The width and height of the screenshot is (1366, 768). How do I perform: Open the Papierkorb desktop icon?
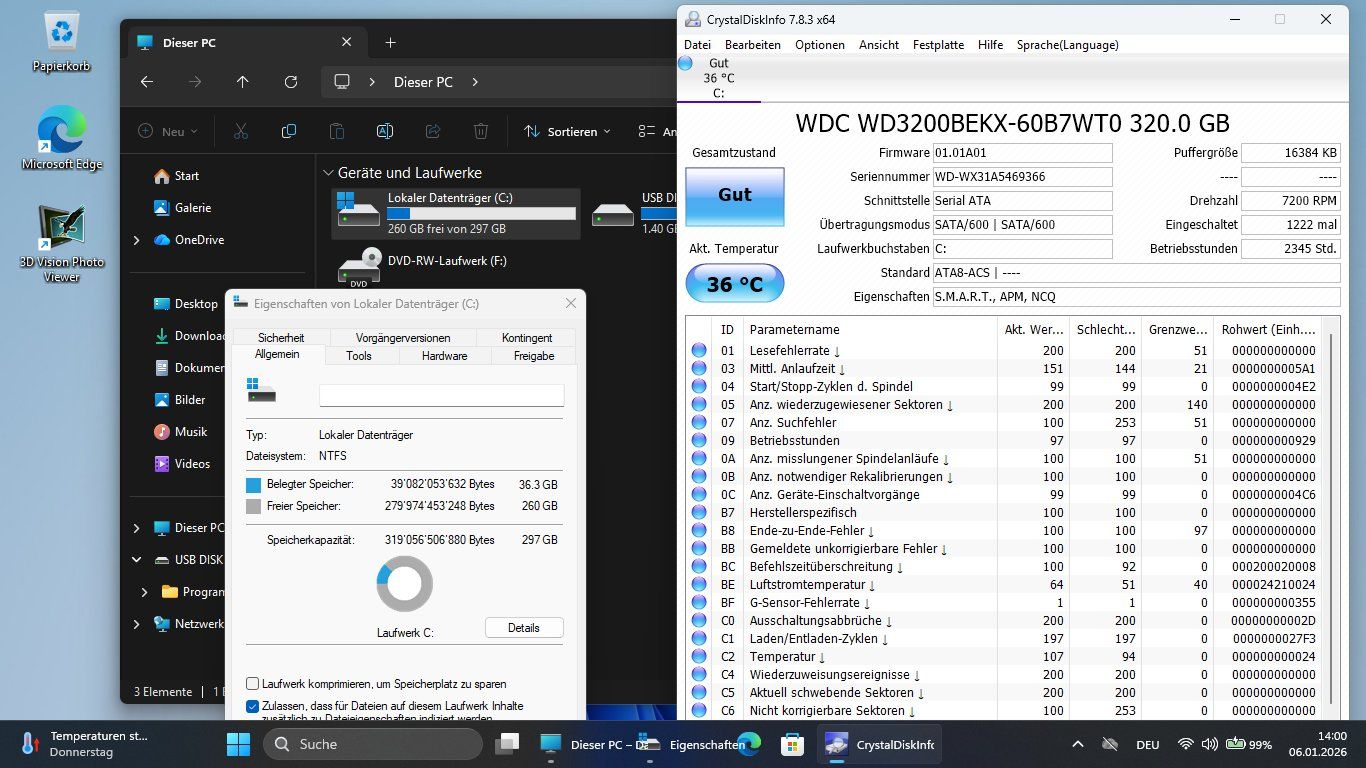point(62,42)
